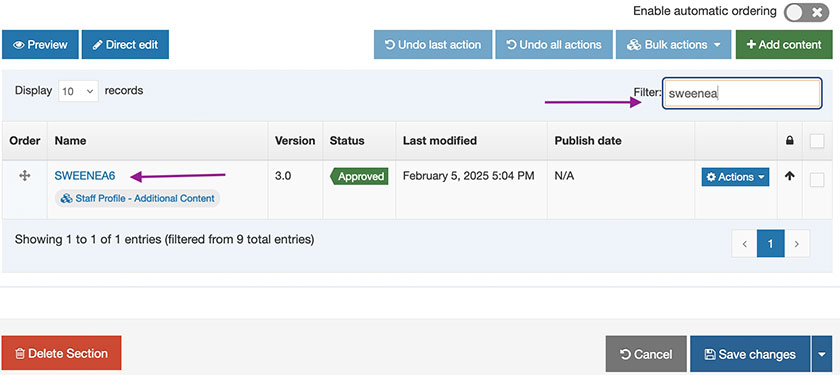Check the select-all checkbox in header
Screen dimensions: 840x375
[817, 141]
